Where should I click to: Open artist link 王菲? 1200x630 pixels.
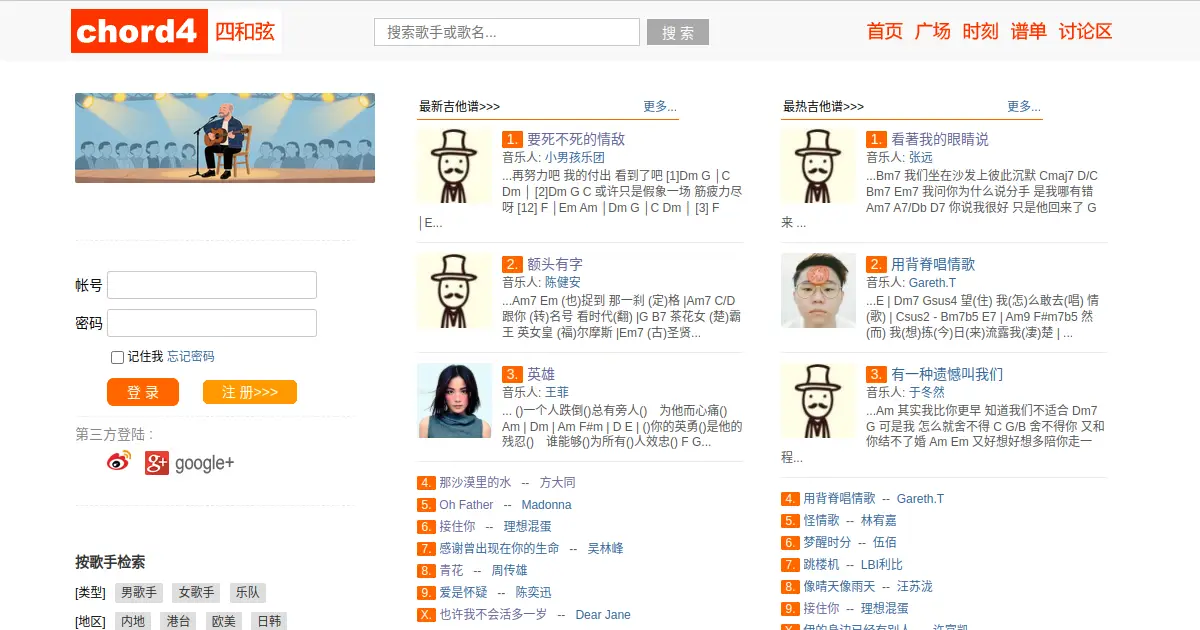tap(557, 392)
